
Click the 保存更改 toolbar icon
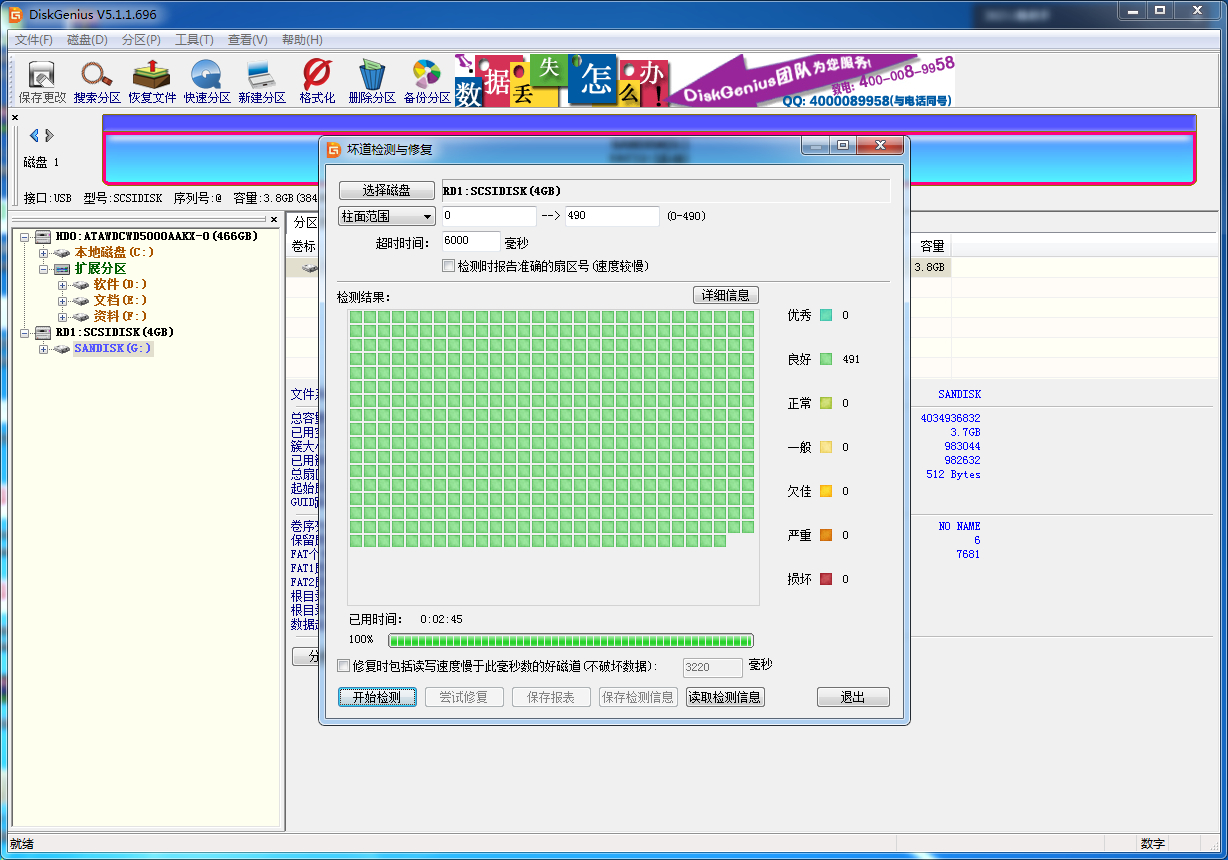coord(42,75)
